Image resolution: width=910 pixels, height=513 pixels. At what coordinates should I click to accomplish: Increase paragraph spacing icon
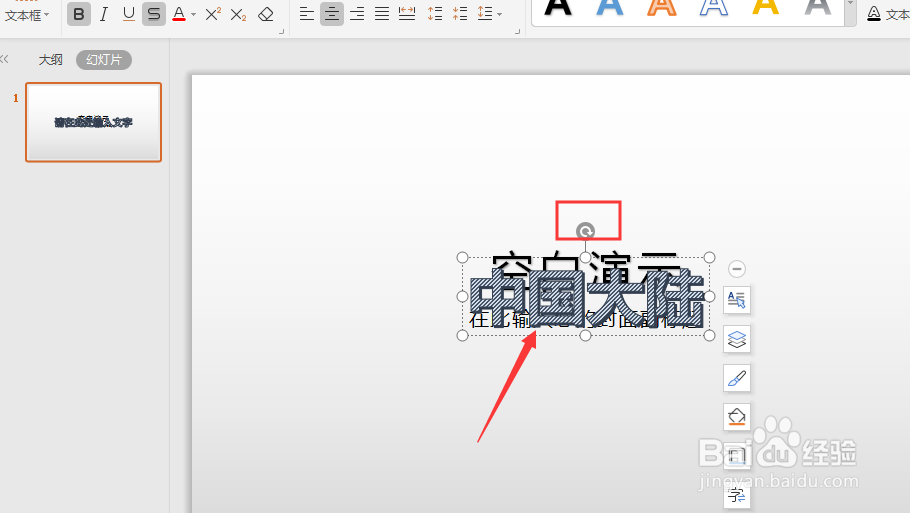(435, 14)
